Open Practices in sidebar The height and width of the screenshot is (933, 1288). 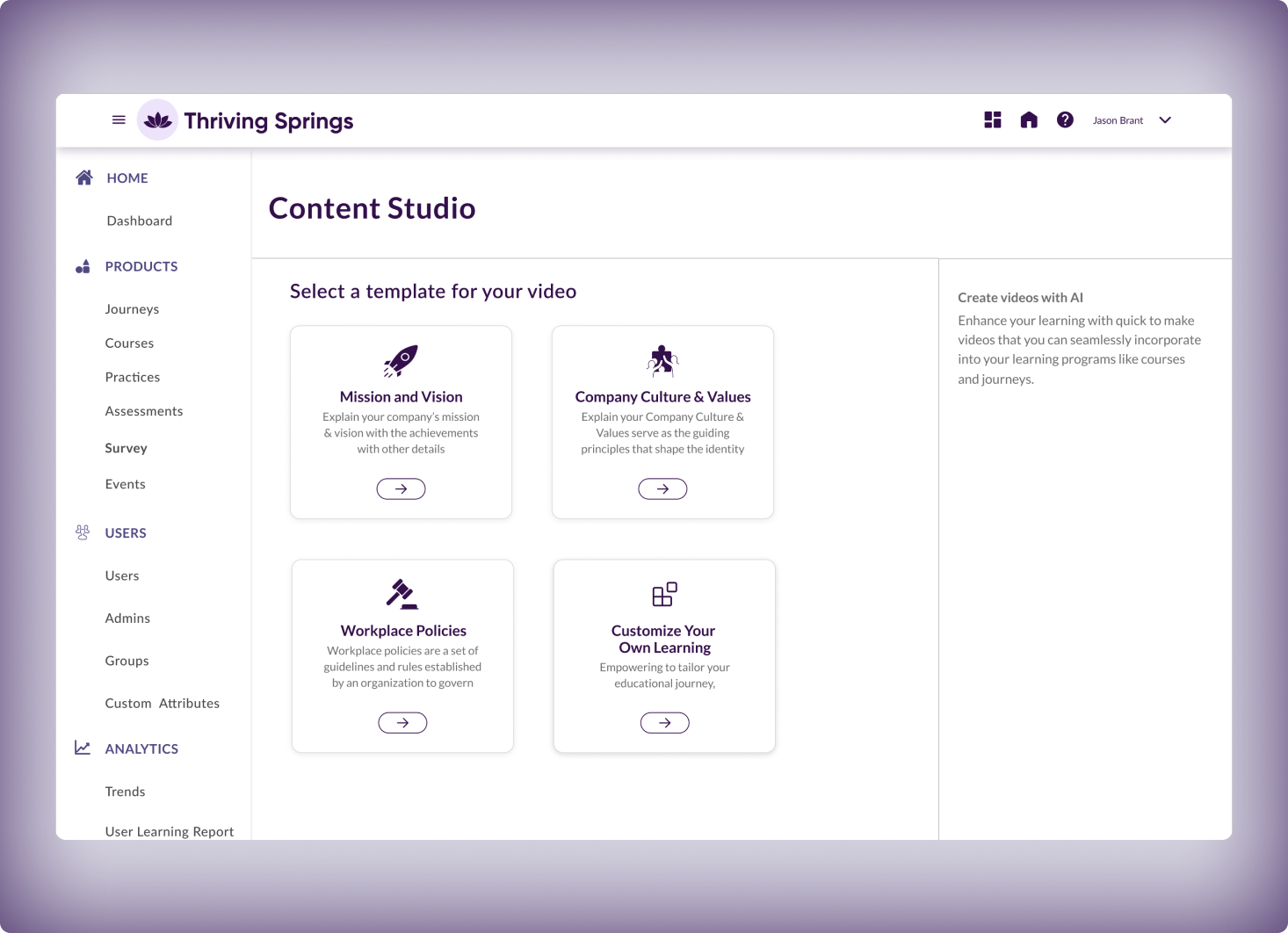point(133,377)
